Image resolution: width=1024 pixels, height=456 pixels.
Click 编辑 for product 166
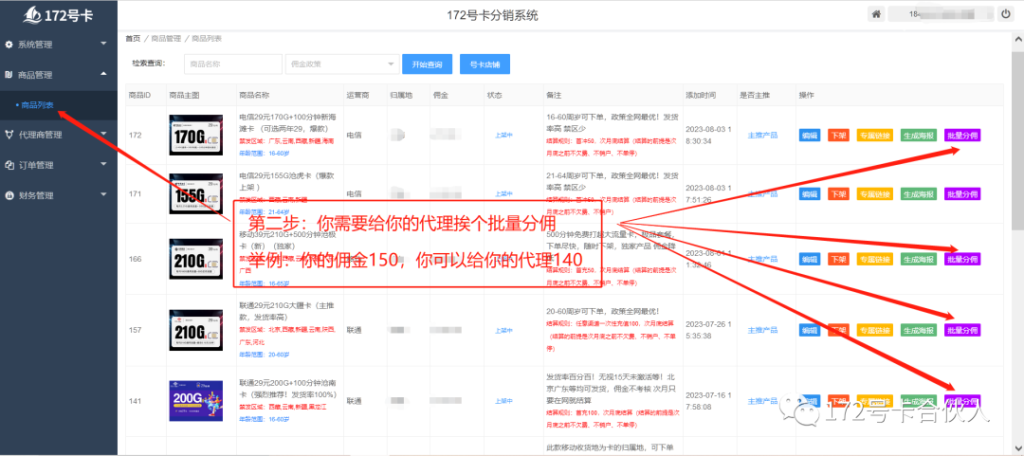tap(810, 259)
